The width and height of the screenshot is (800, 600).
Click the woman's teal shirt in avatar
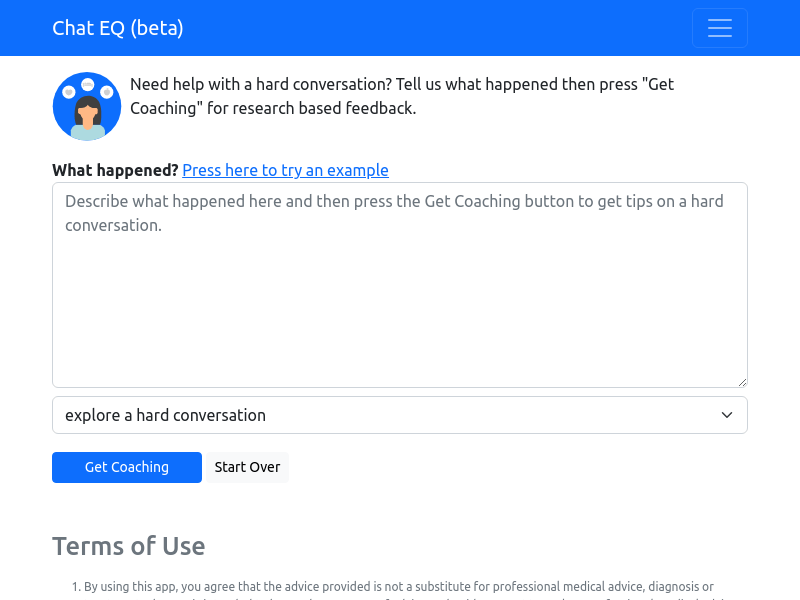coord(87,133)
